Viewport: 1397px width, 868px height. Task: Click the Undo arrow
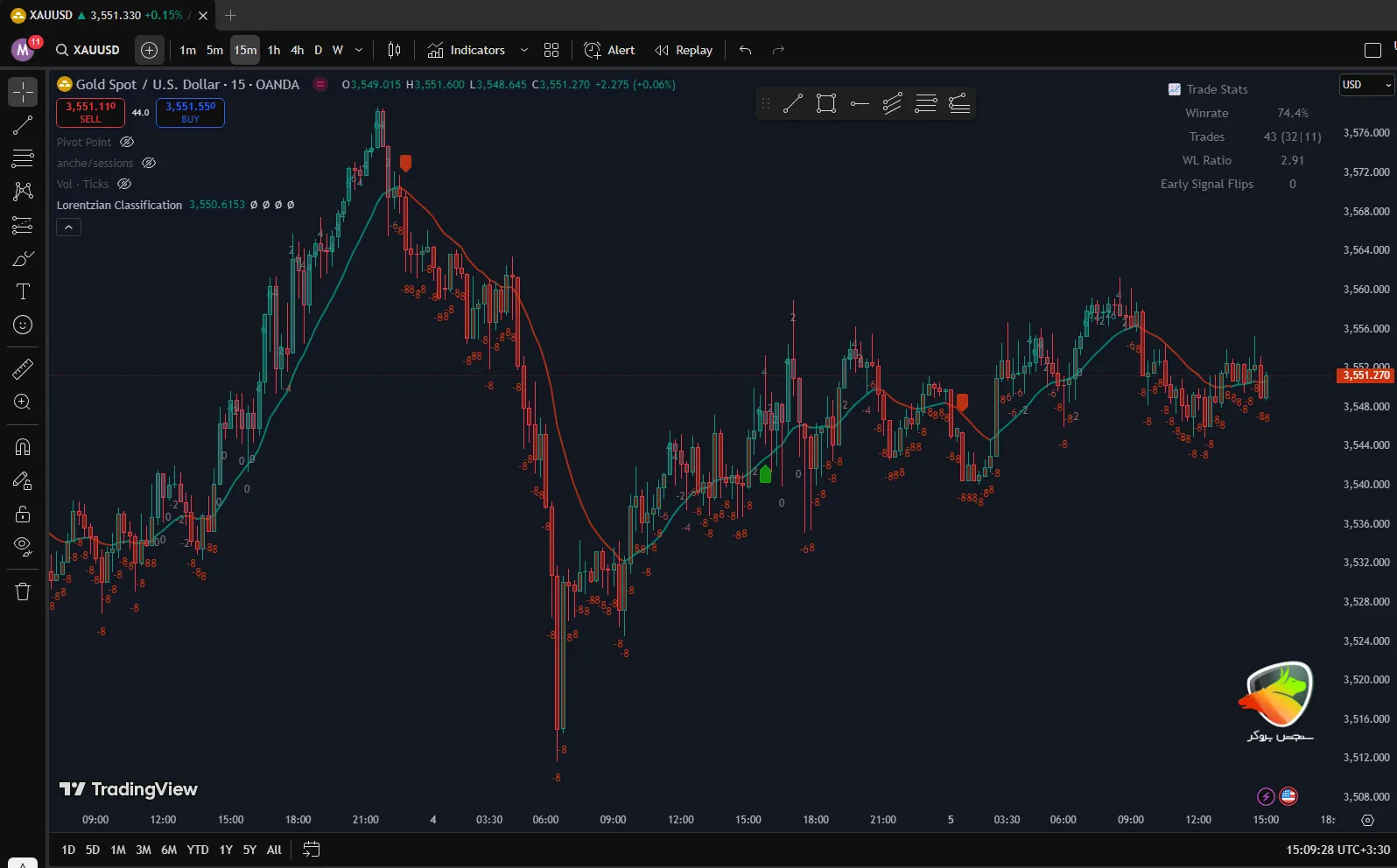tap(745, 50)
